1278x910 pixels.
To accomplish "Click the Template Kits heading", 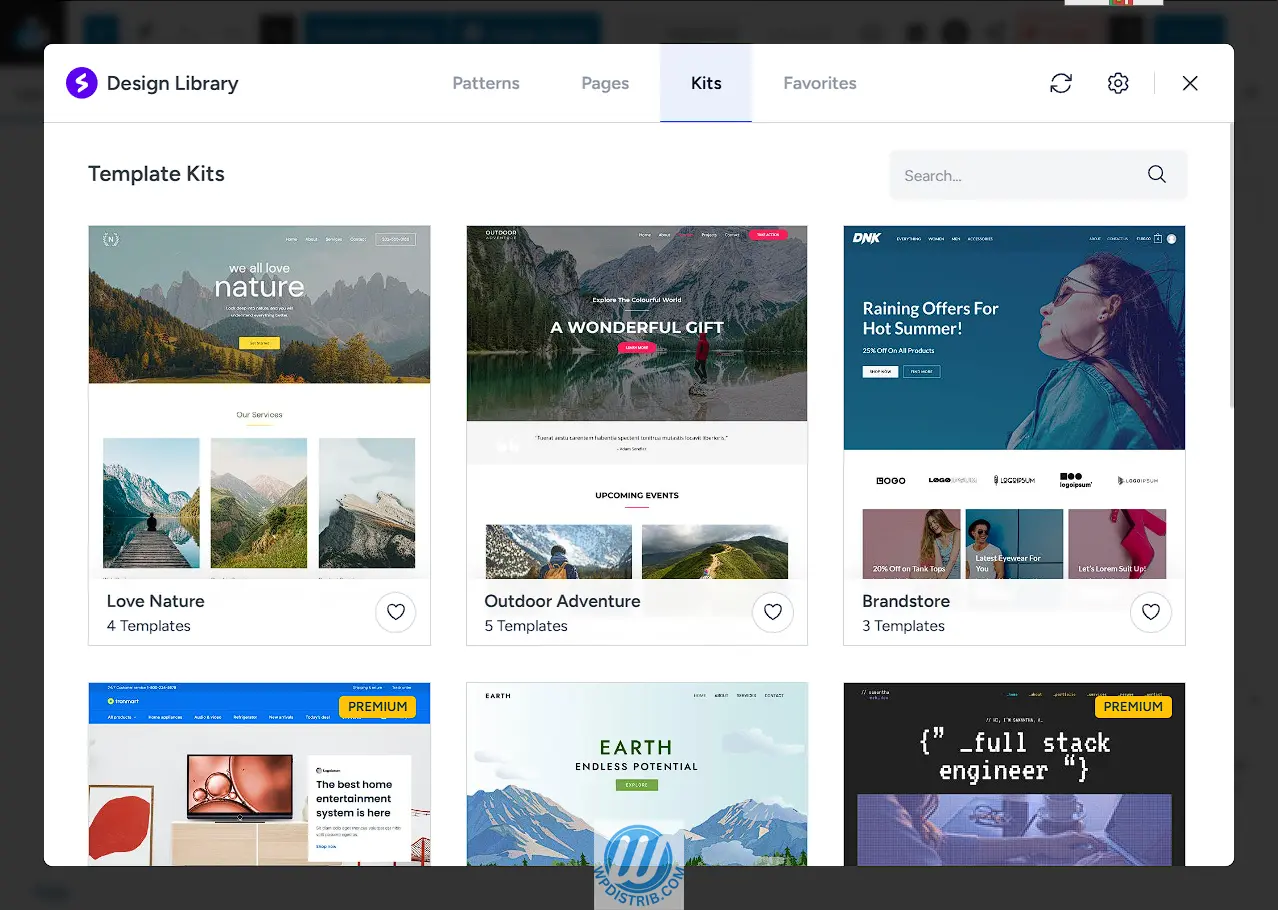I will (156, 174).
